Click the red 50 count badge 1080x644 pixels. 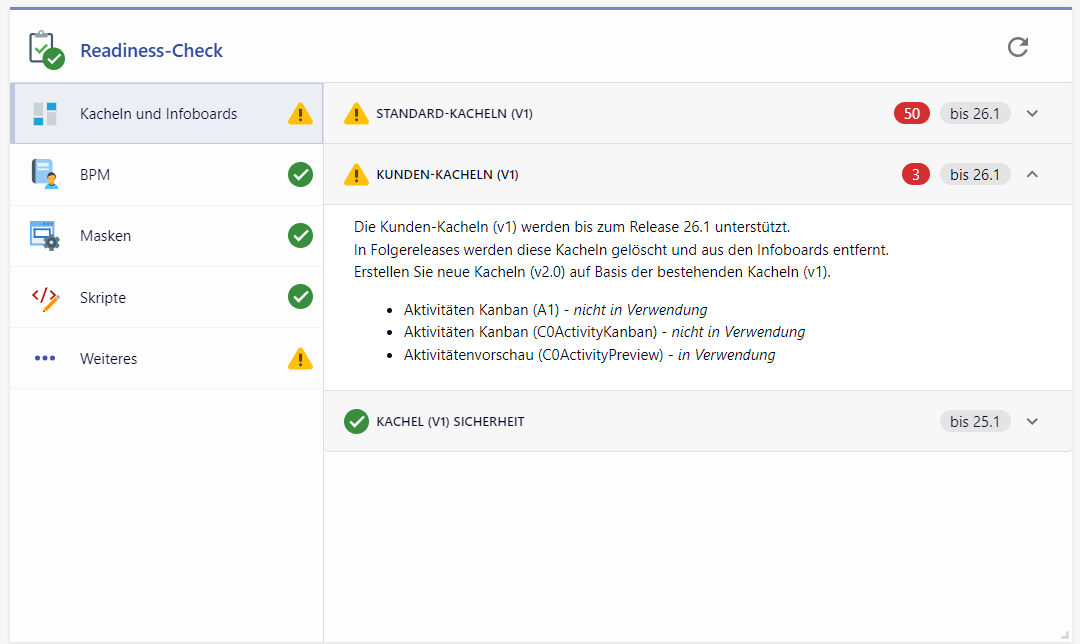tap(911, 114)
